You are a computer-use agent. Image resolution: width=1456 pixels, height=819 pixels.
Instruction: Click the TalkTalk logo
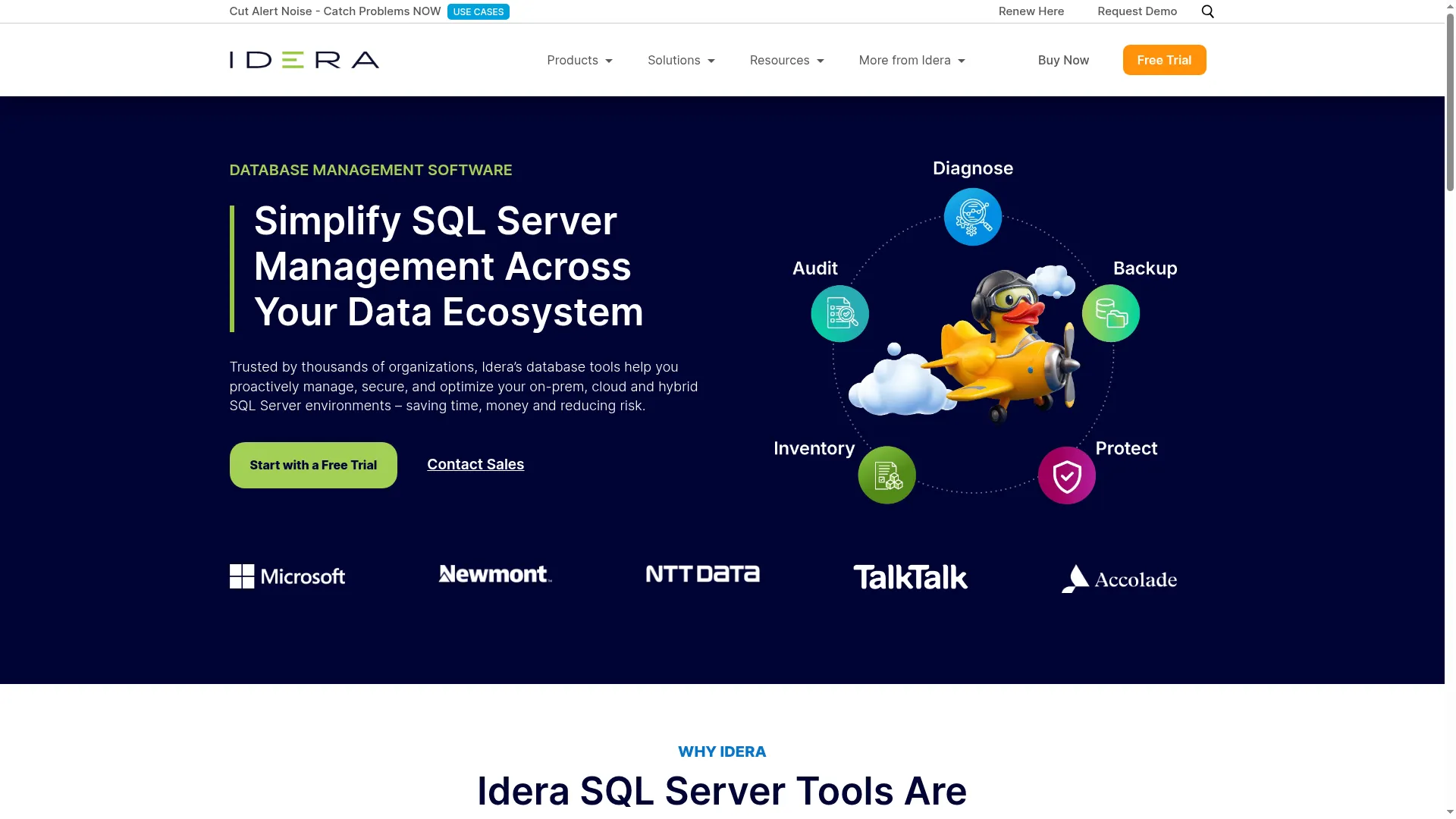point(910,577)
